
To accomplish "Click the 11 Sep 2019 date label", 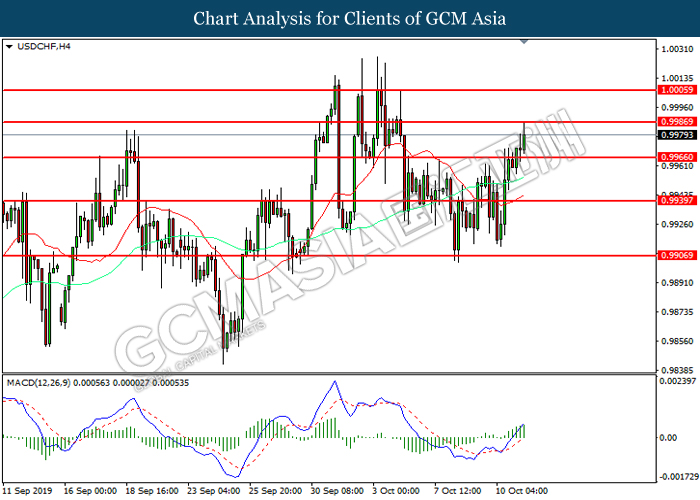I will [x=27, y=491].
